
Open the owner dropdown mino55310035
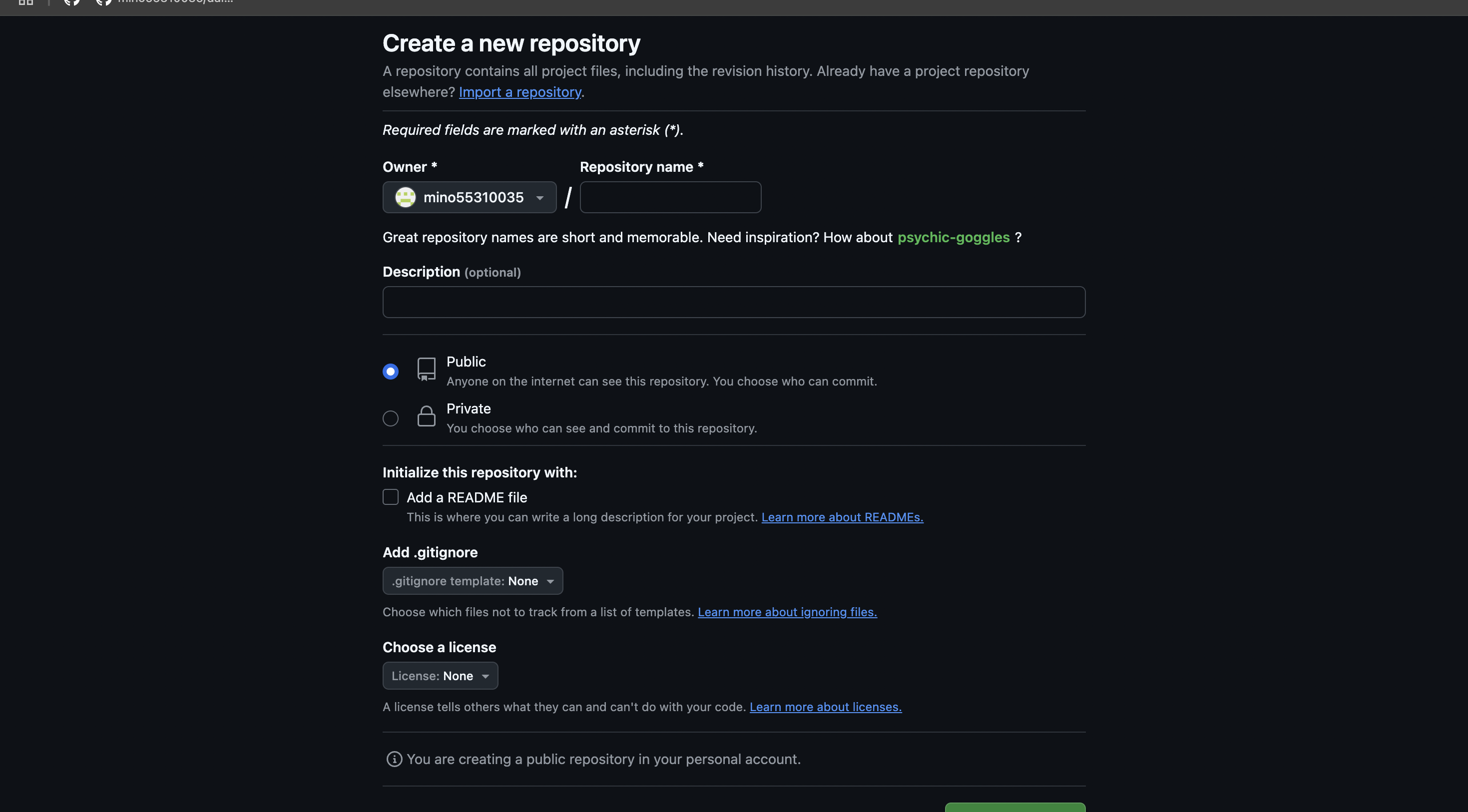coord(469,197)
